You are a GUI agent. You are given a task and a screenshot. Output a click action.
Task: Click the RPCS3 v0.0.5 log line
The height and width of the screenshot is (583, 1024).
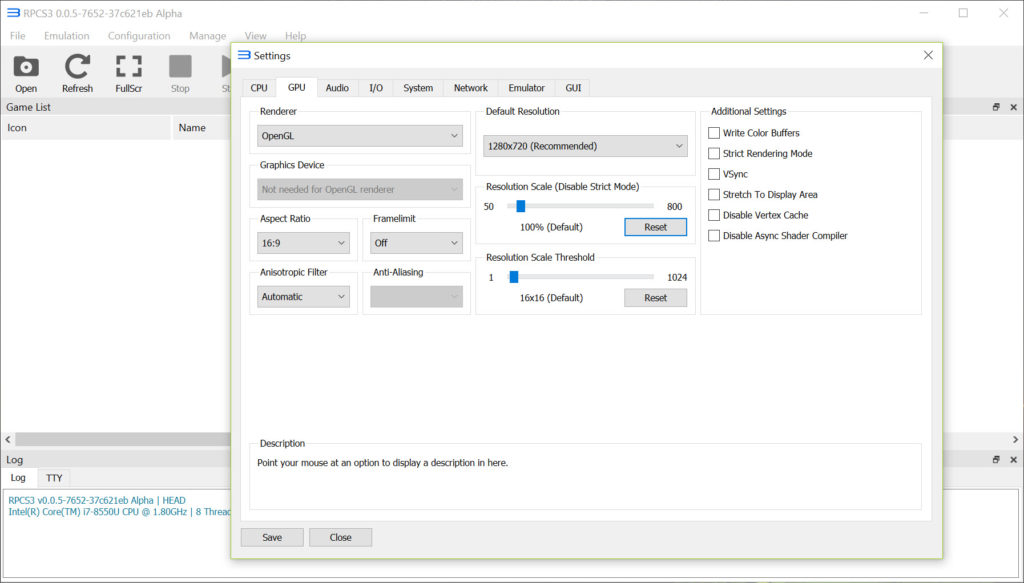tap(97, 501)
